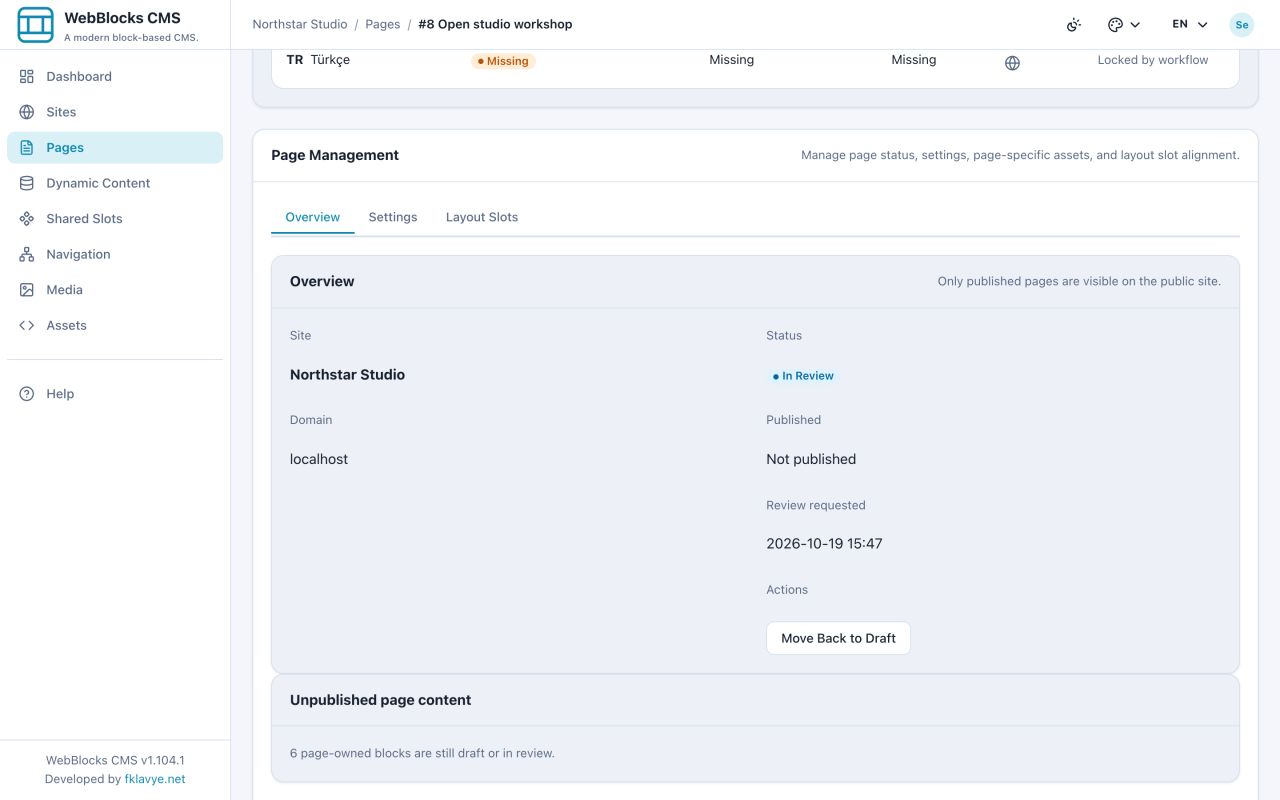Click the WebBlocks CMS logo icon
1280x800 pixels.
click(36, 25)
